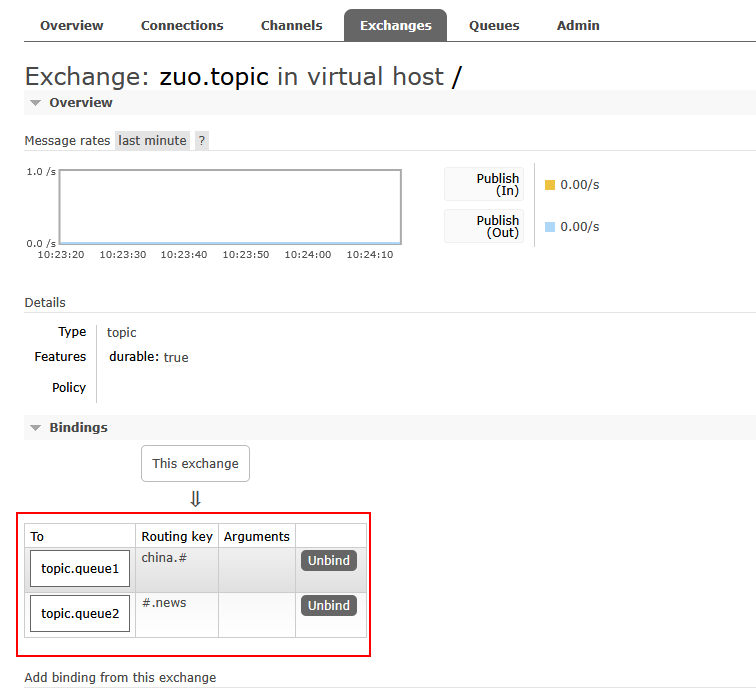The image size is (756, 695).
Task: Open the topic.queue1 queue link
Action: [x=80, y=569]
